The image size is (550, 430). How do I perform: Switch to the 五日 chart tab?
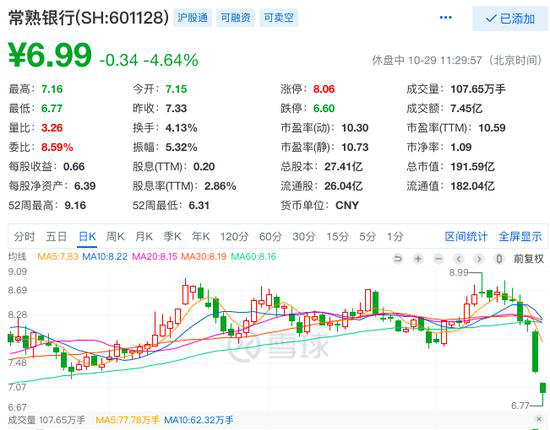56,236
